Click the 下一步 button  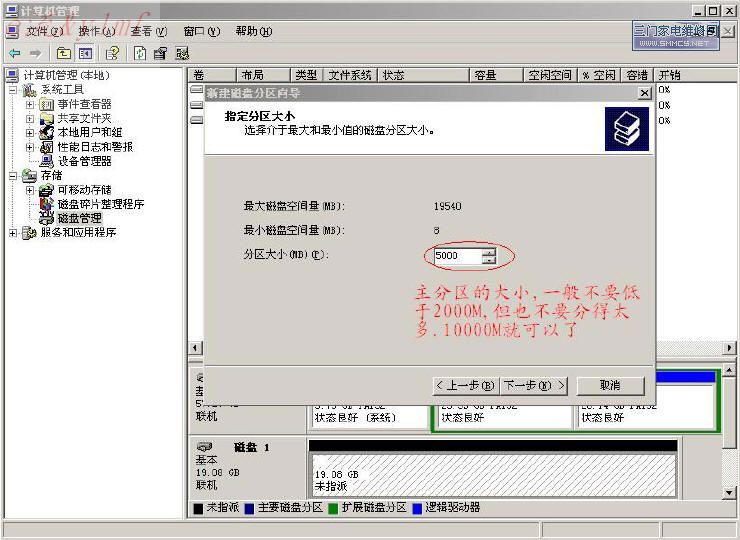(x=534, y=385)
